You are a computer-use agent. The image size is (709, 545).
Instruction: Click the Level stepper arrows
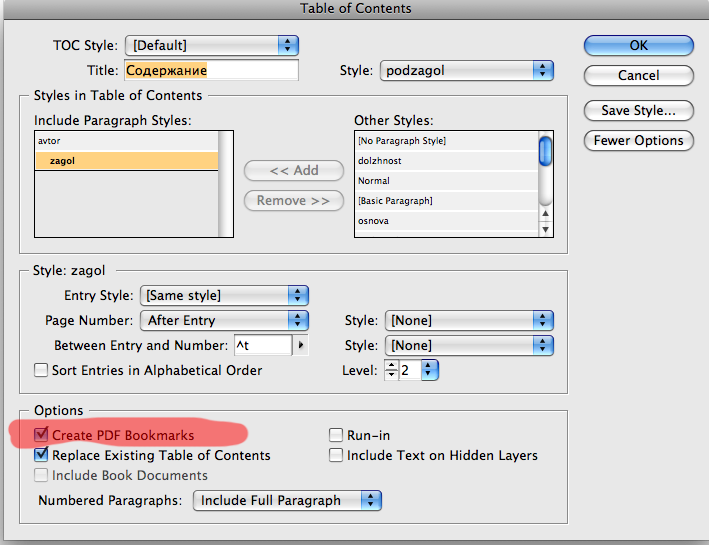pyautogui.click(x=391, y=370)
